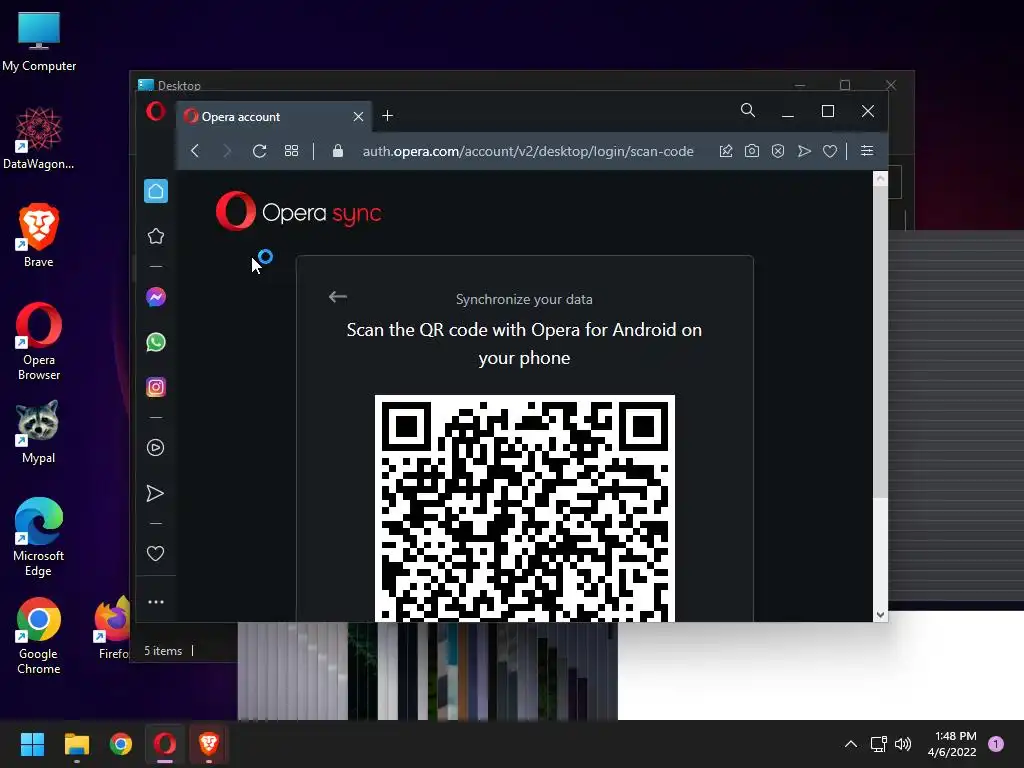This screenshot has height=768, width=1024.
Task: Select Microsoft Edge desktop shortcut
Action: (39, 537)
